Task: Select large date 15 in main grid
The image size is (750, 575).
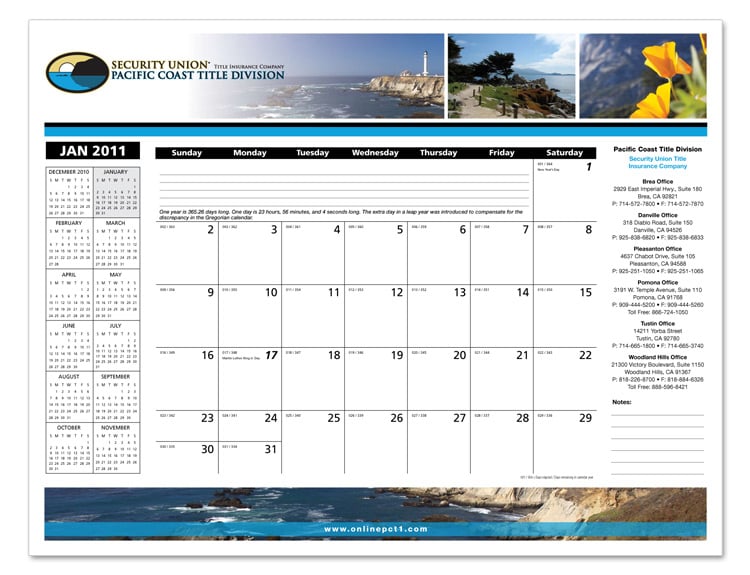Action: click(585, 292)
